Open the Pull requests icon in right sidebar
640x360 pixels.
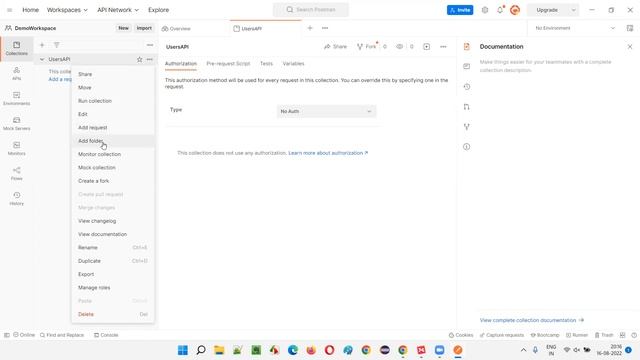[x=467, y=107]
